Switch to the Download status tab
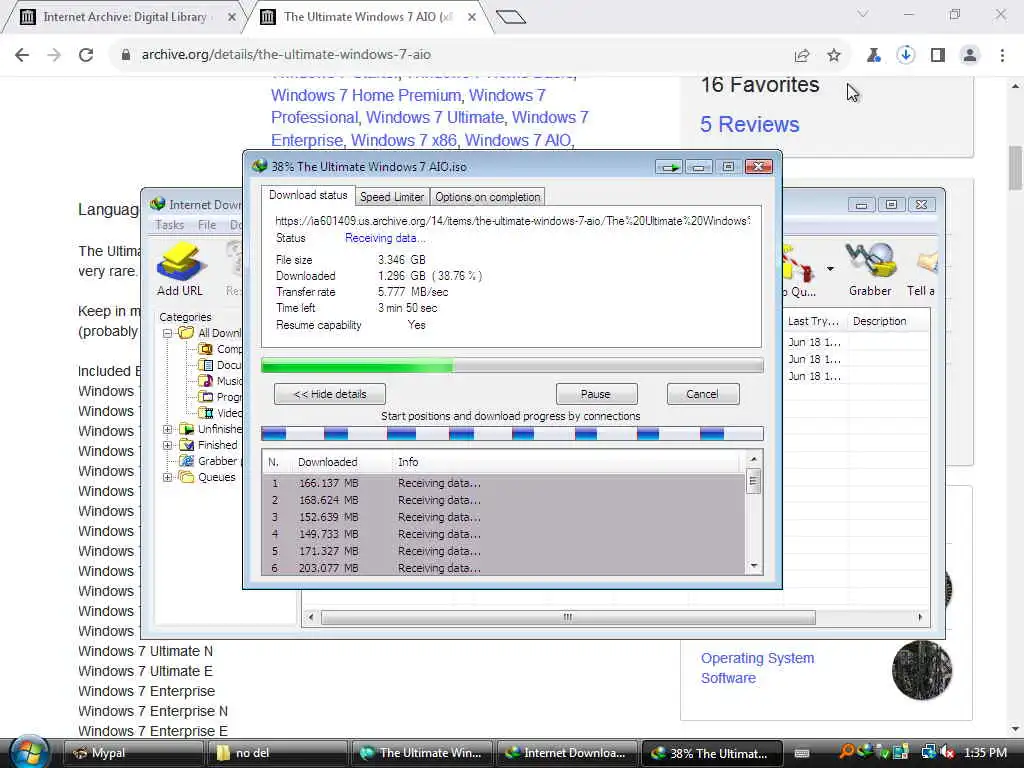The width and height of the screenshot is (1024, 768). tap(308, 195)
